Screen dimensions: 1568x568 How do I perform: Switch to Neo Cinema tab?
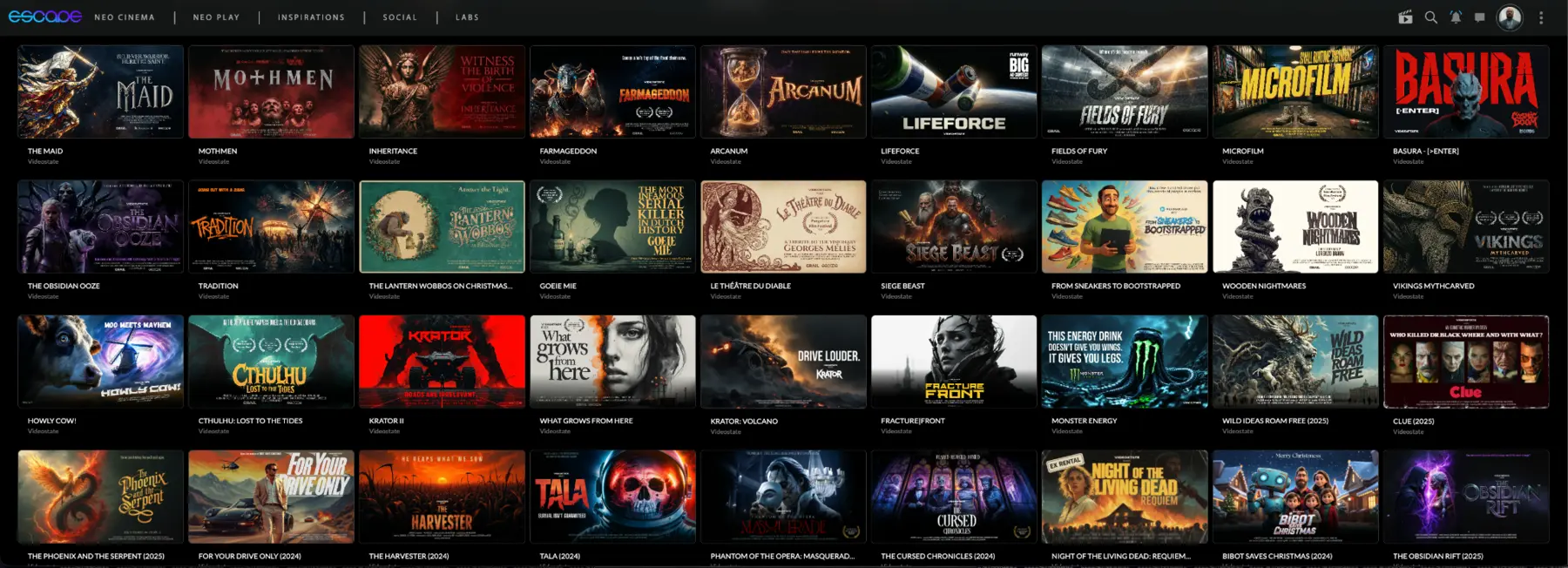coord(125,17)
